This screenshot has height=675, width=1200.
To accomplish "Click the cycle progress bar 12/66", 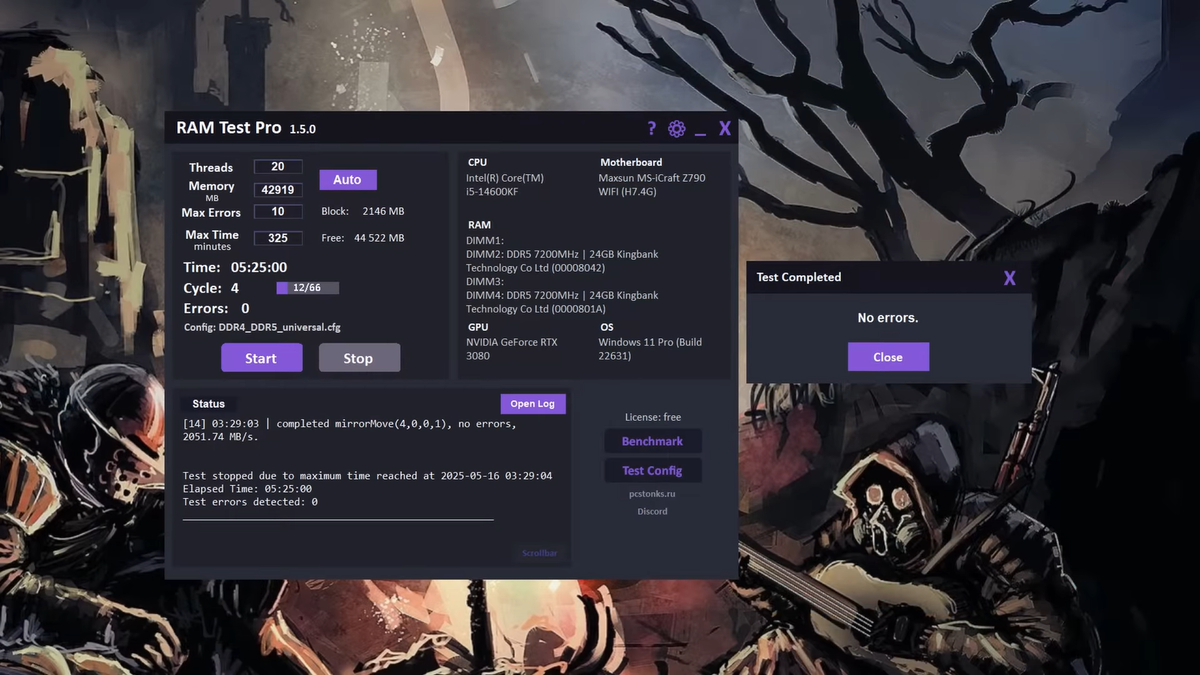I will (x=307, y=288).
